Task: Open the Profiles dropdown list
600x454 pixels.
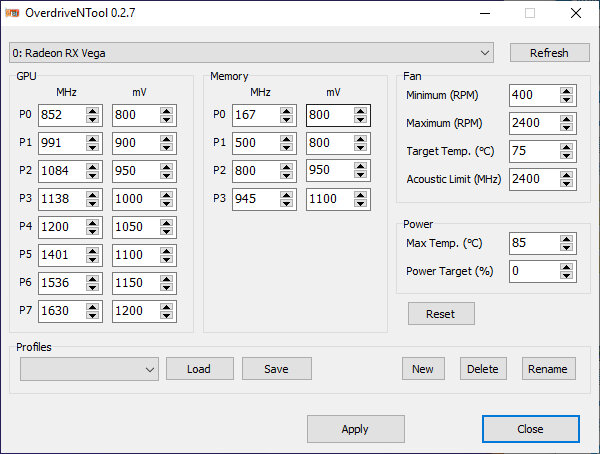Action: tap(89, 369)
